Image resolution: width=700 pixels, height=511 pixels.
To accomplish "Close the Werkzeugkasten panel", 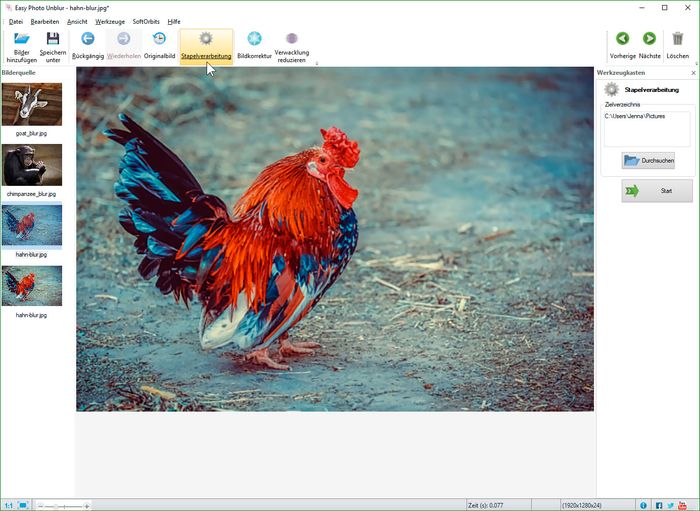I will [694, 73].
